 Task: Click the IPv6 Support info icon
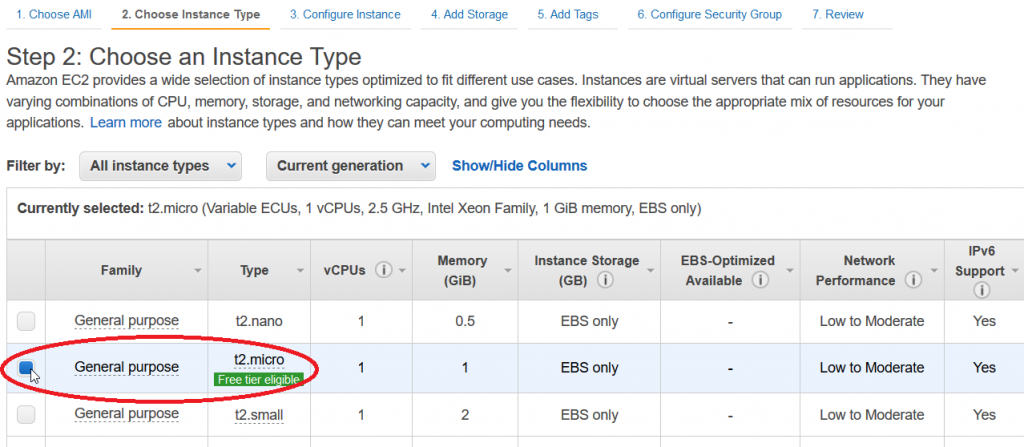tap(981, 290)
